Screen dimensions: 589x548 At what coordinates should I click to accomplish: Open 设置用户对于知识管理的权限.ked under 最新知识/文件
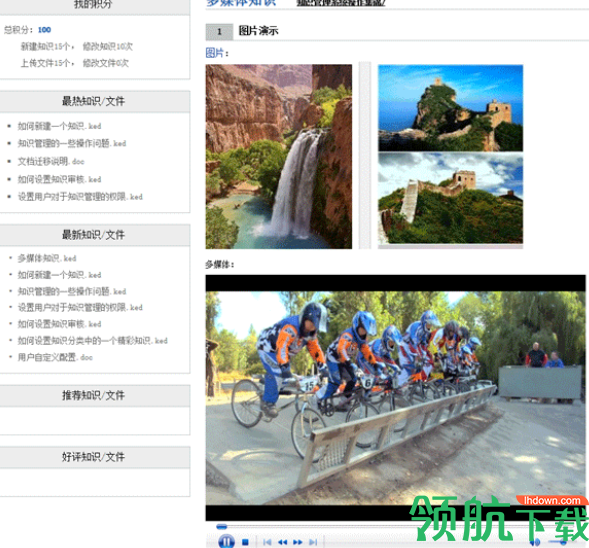[80, 308]
